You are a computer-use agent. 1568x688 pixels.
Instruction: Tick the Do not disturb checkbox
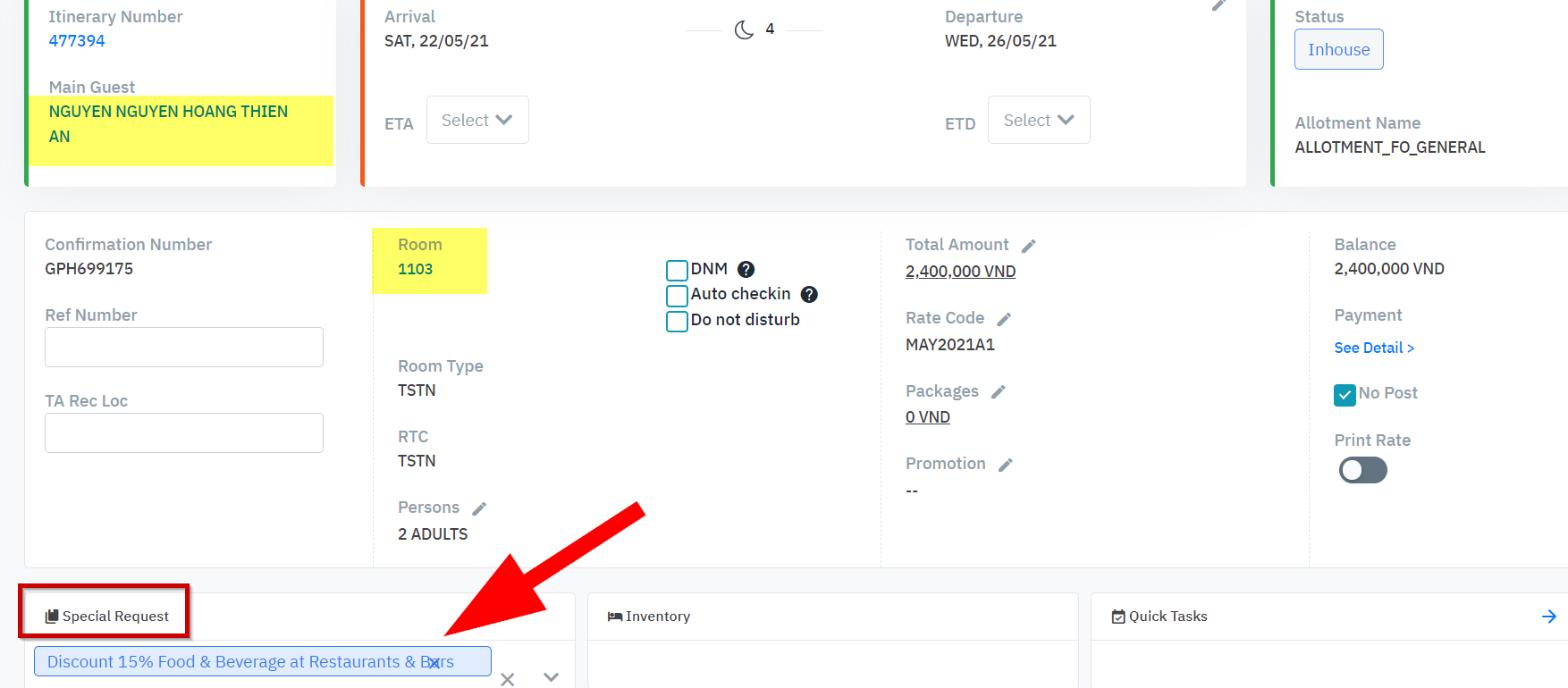(677, 321)
